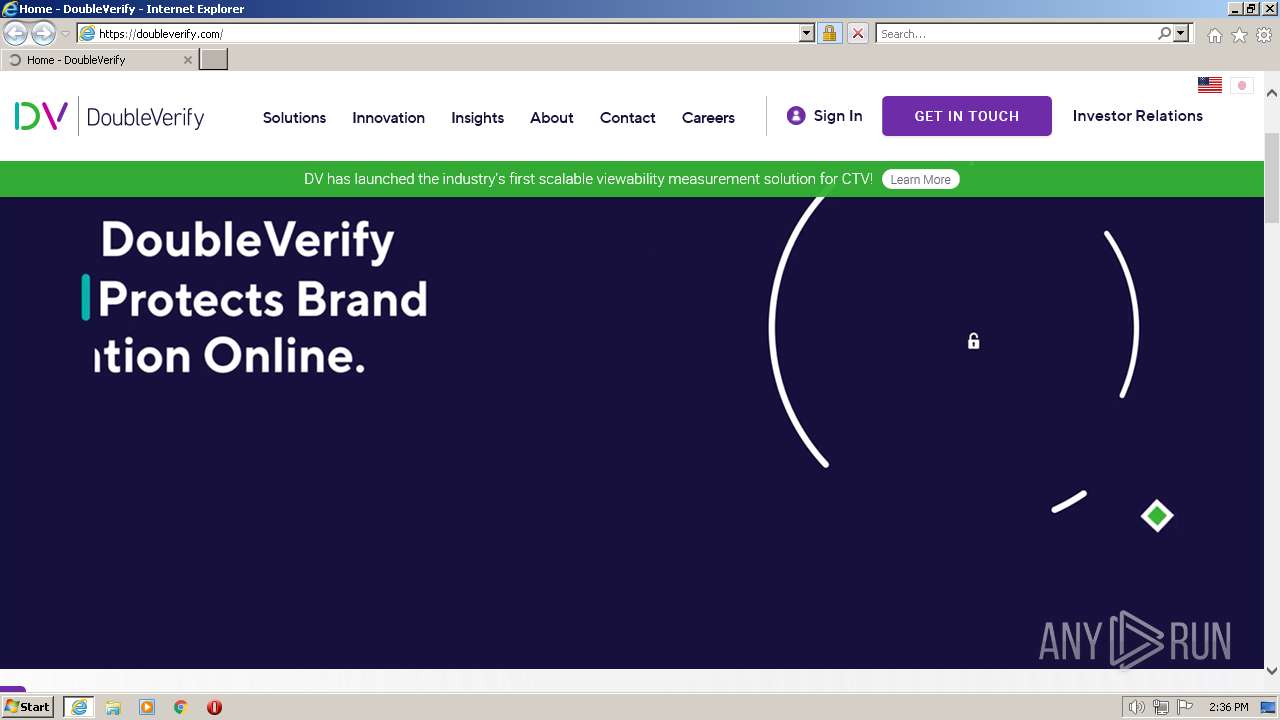Open the Solutions menu
Screen dimensions: 1280x720
[294, 117]
